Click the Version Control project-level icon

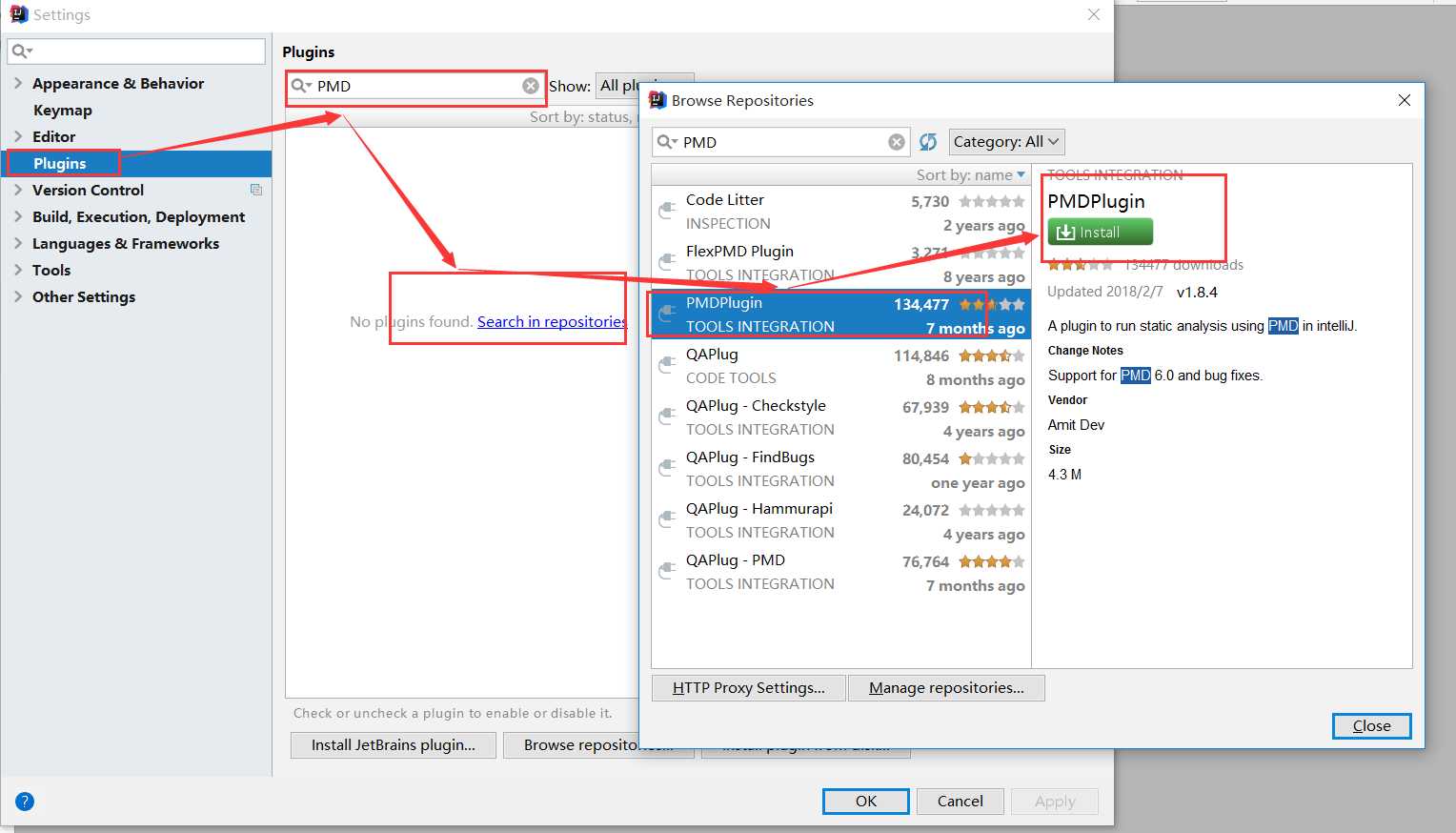[x=256, y=190]
